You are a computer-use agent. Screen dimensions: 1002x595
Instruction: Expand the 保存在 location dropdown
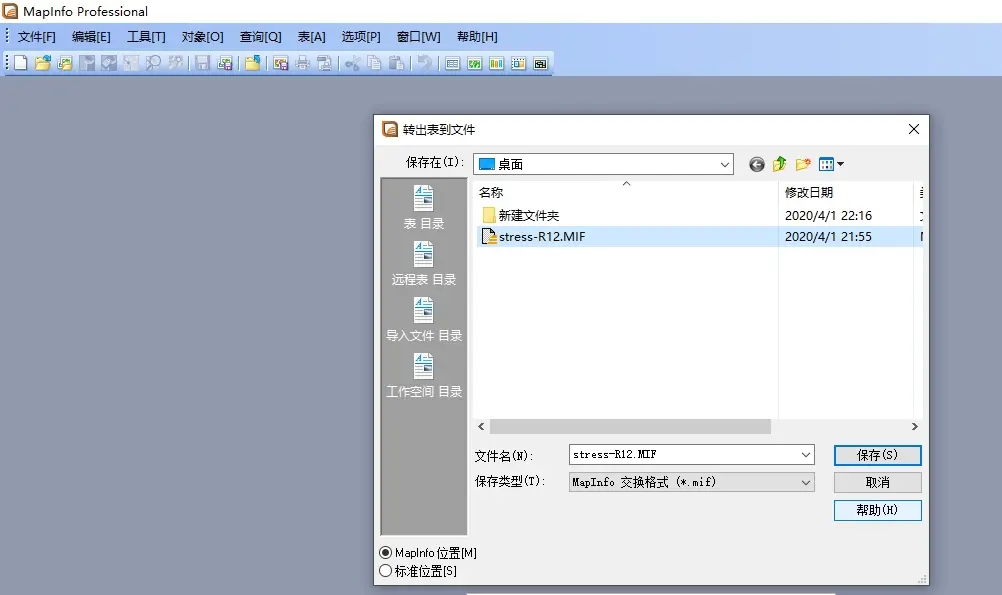725,164
